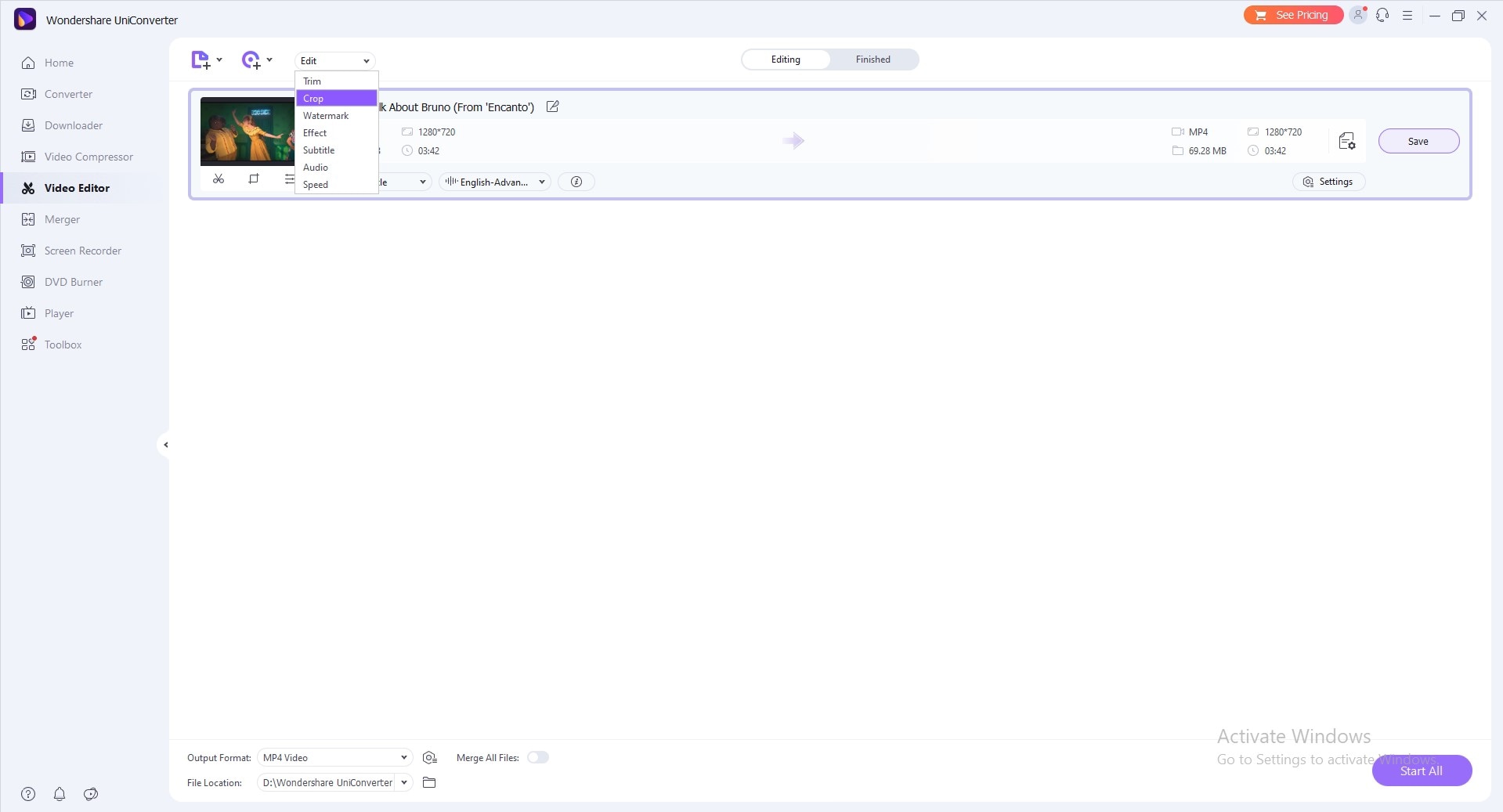Expand the add files dropdown arrow
This screenshot has width=1503, height=812.
point(219,60)
